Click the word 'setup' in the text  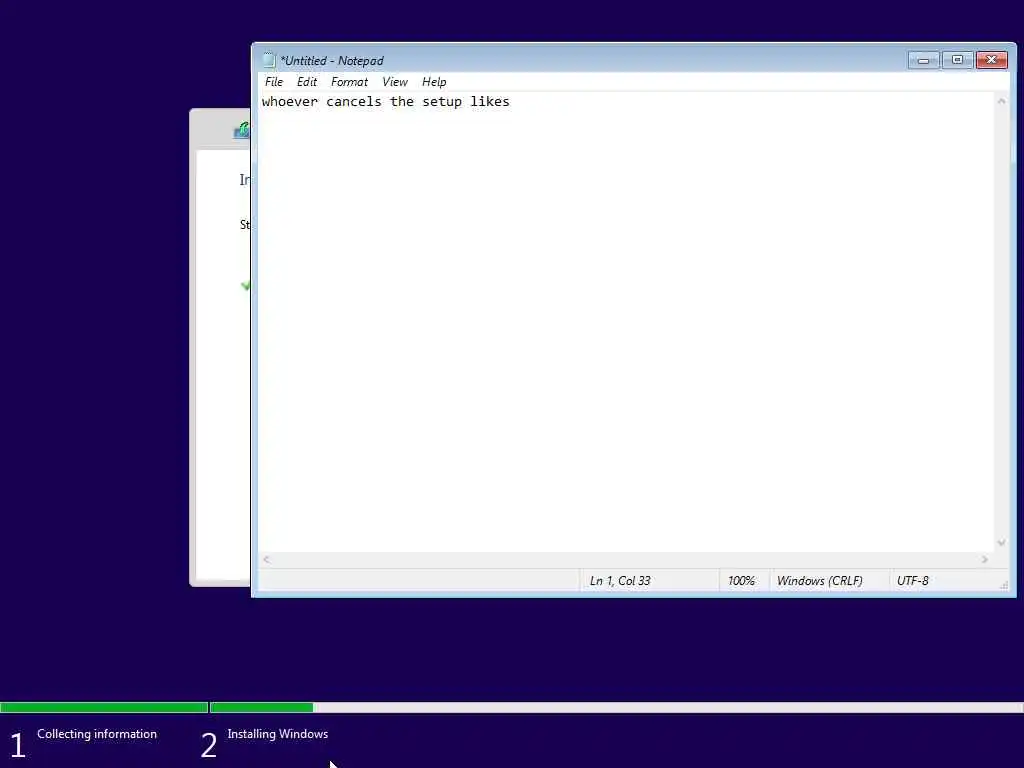click(442, 102)
